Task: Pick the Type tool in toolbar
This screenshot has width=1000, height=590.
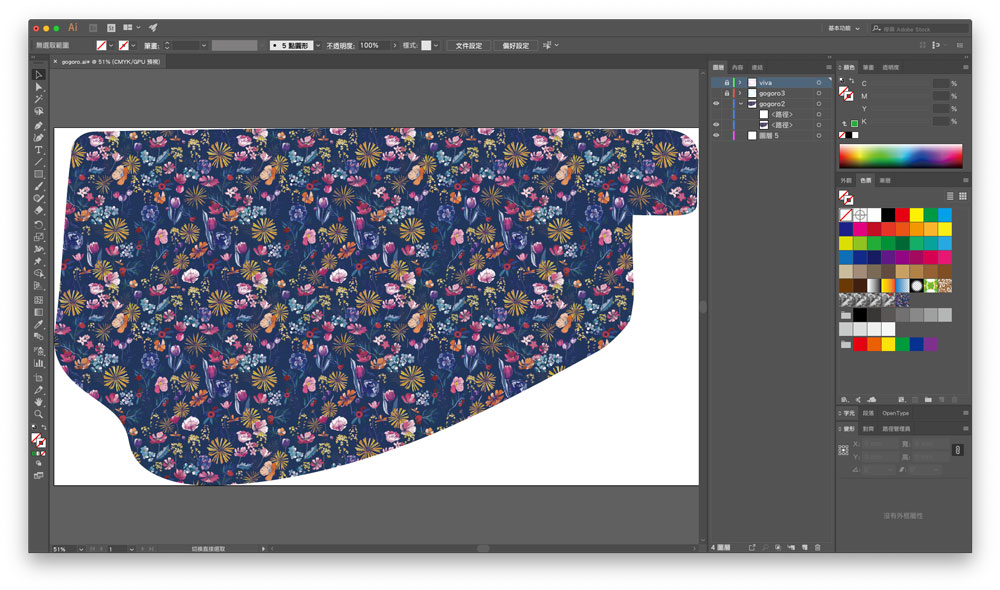Action: tap(39, 149)
